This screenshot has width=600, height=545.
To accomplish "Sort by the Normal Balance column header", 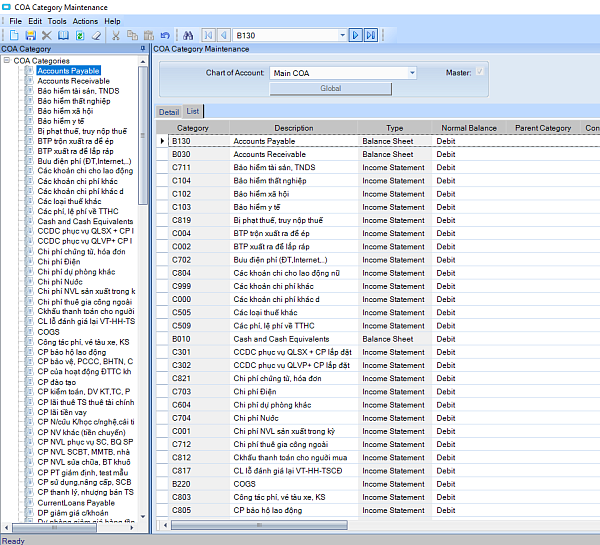I will pyautogui.click(x=469, y=128).
